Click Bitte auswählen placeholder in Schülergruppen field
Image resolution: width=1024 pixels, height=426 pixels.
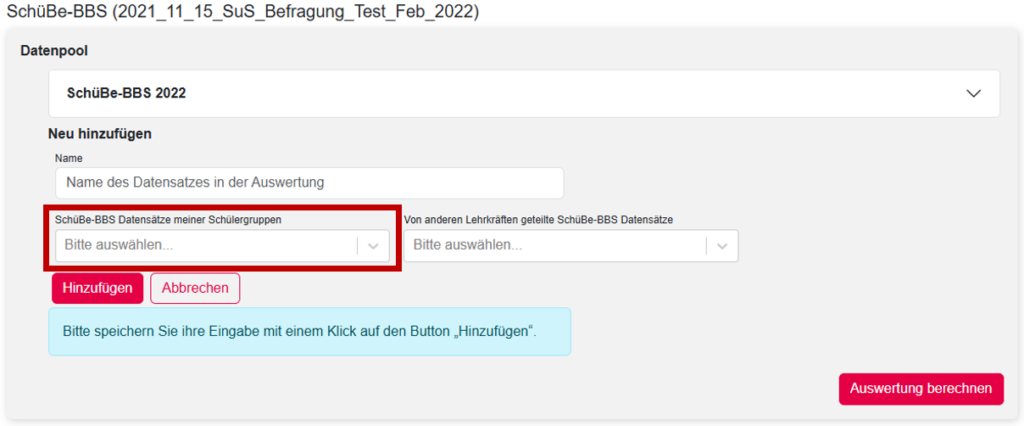[x=118, y=245]
